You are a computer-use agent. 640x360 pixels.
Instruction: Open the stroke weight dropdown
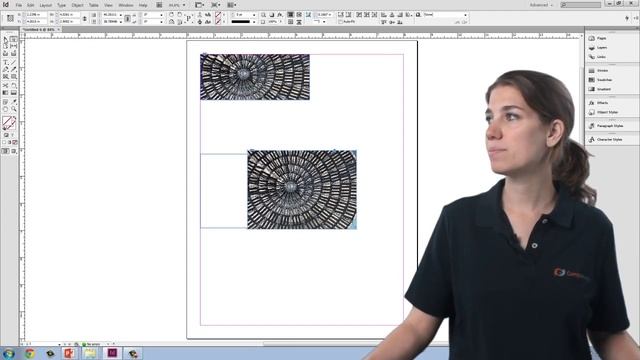pyautogui.click(x=254, y=15)
